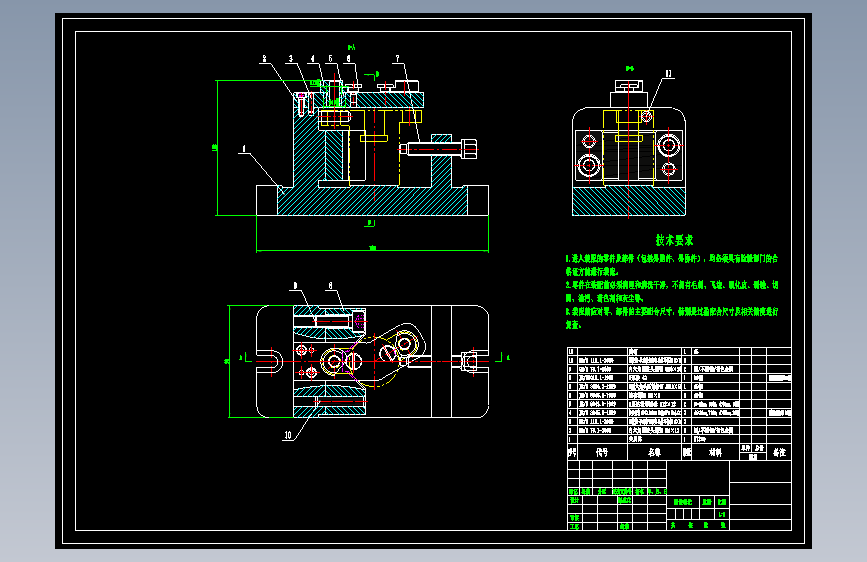Image resolution: width=867 pixels, height=562 pixels.
Task: Click part balloon number 4 in front view
Action: [312, 59]
